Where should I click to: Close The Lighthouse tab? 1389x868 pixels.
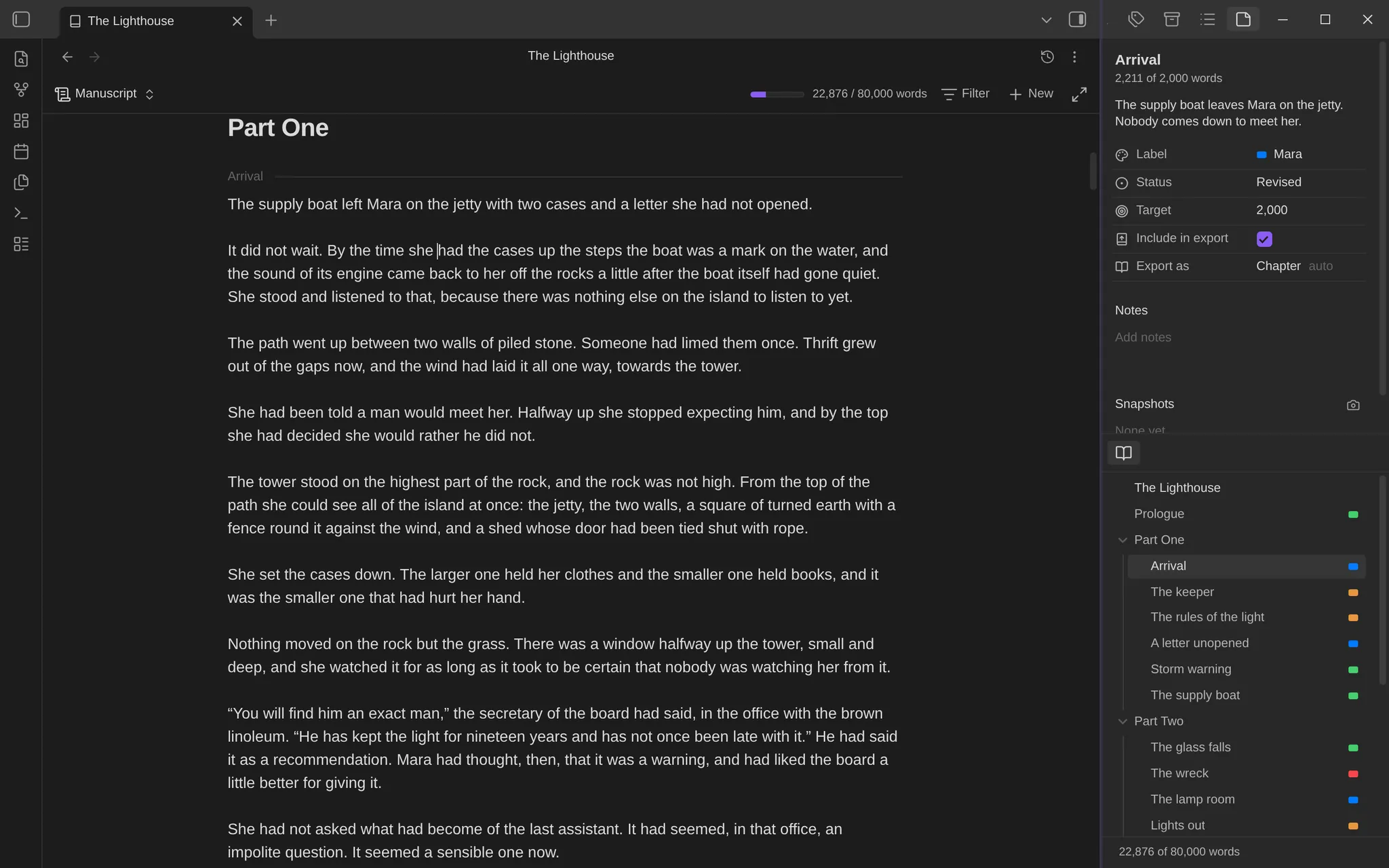(x=237, y=21)
